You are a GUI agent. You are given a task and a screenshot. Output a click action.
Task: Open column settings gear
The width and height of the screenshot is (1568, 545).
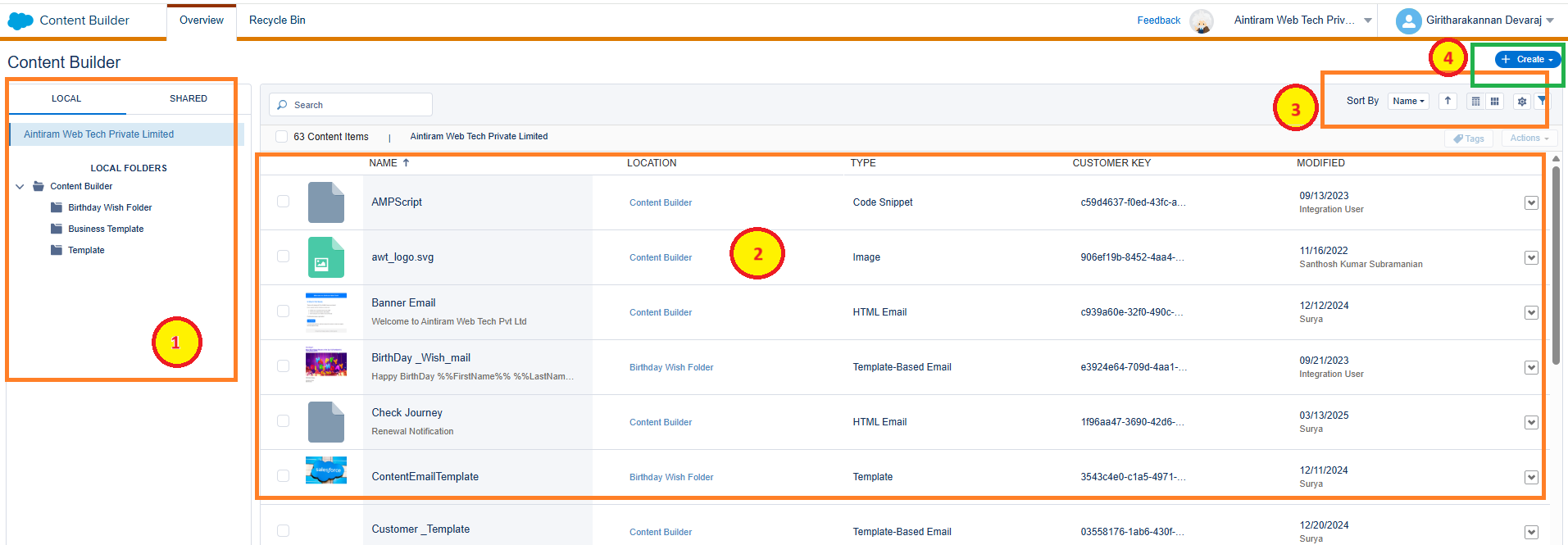tap(1522, 102)
